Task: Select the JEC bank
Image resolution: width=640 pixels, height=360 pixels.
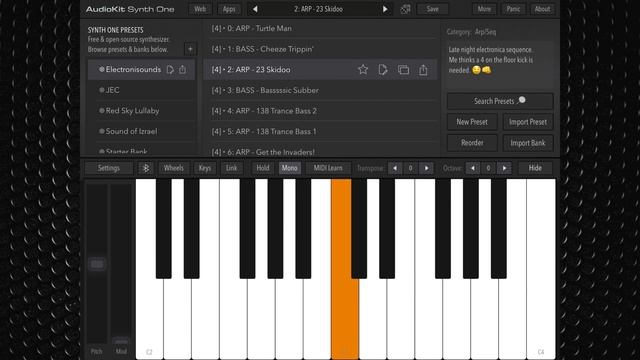Action: pos(142,90)
